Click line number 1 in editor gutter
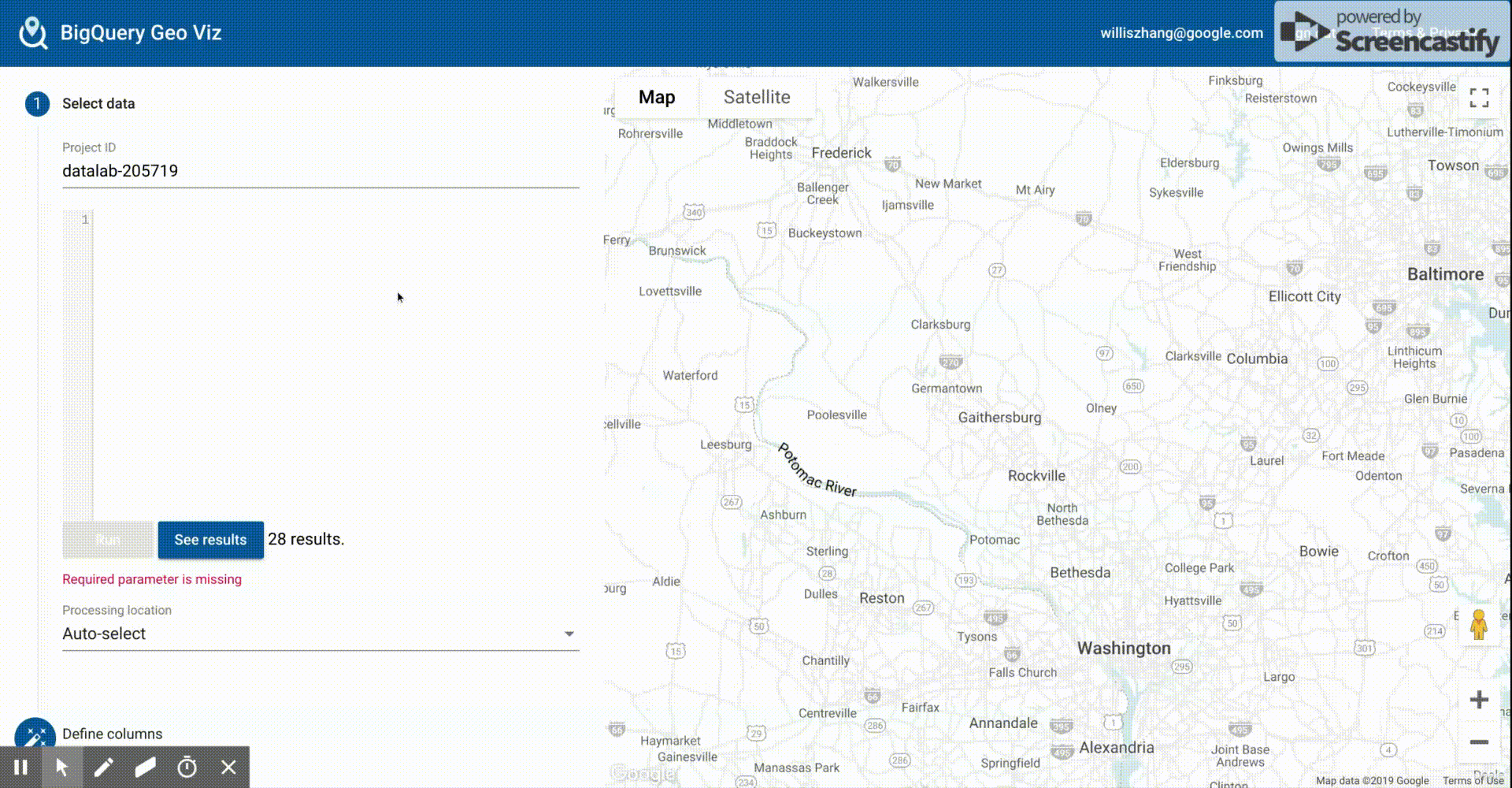Image resolution: width=1512 pixels, height=788 pixels. click(85, 220)
